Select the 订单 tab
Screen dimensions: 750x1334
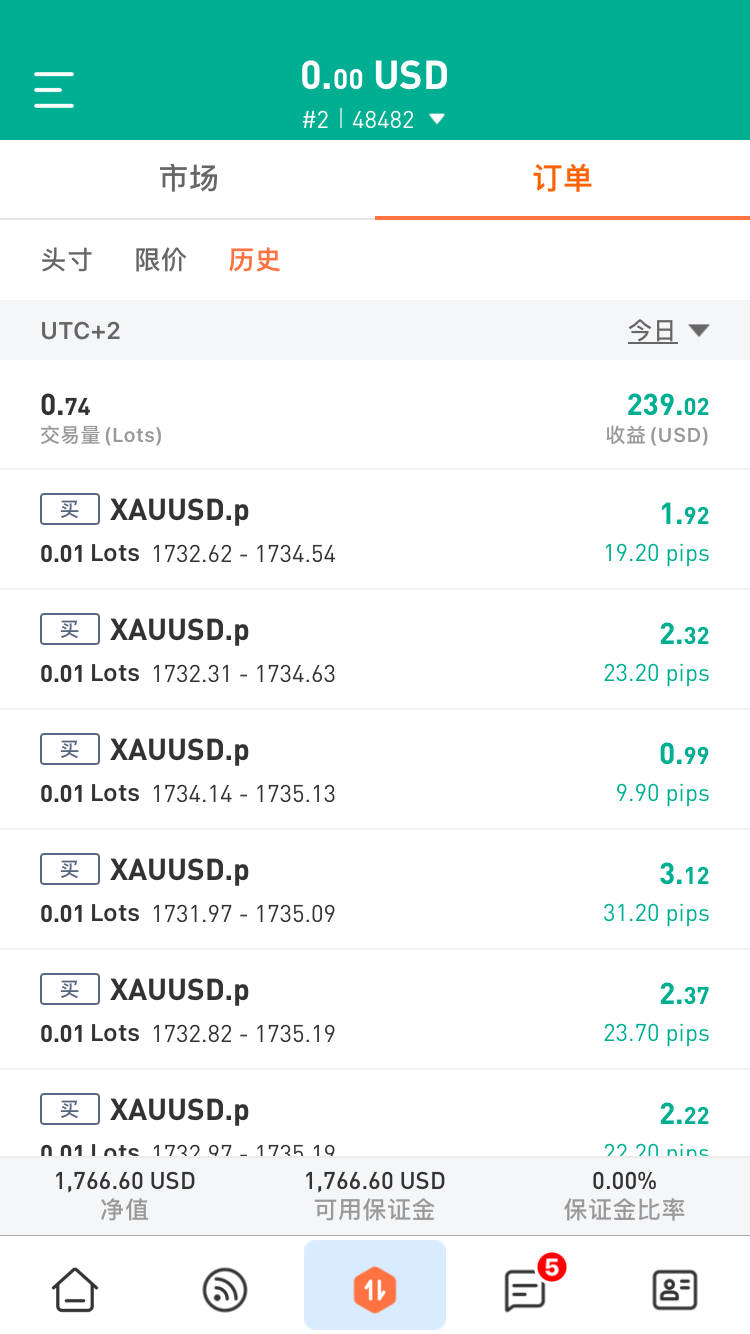(x=562, y=179)
